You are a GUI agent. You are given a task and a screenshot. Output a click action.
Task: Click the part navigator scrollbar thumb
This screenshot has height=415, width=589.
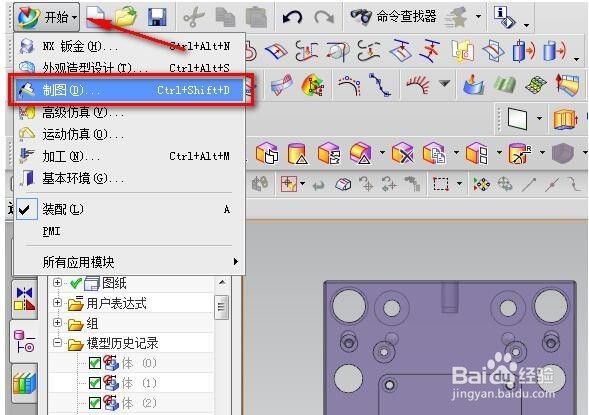click(221, 307)
